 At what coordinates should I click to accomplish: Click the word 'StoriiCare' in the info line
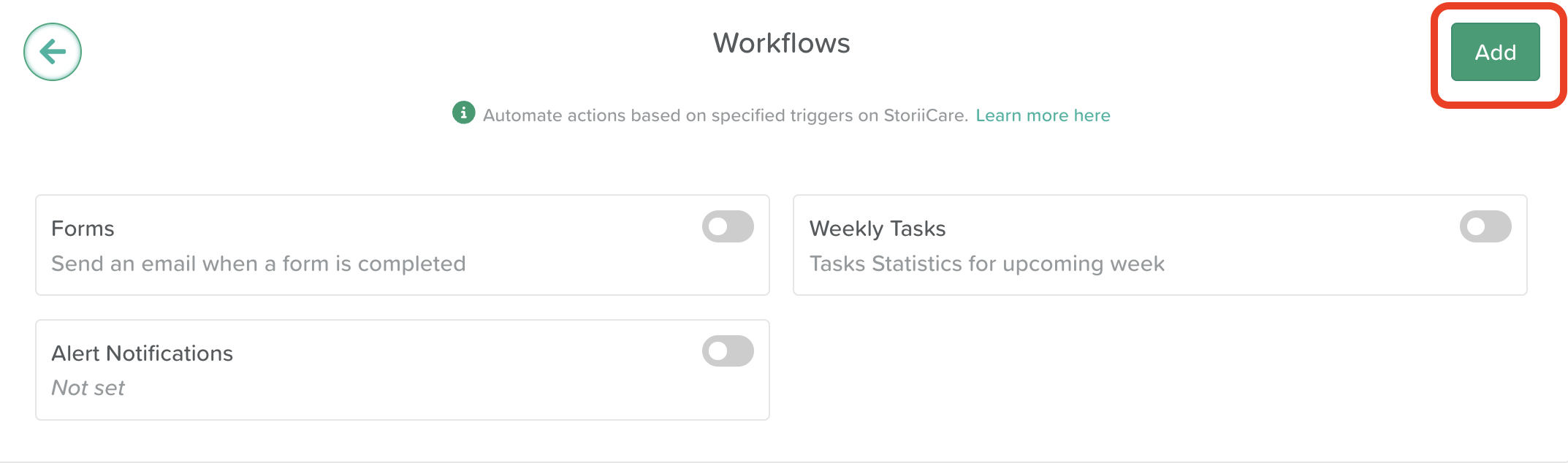[x=925, y=115]
